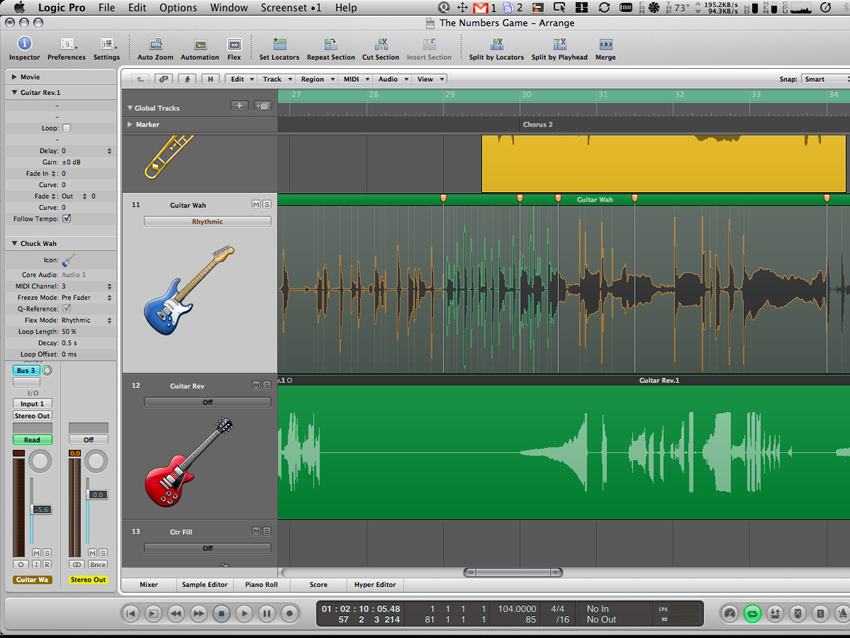Switch to the Piano Roll tab
The image size is (850, 638).
261,584
